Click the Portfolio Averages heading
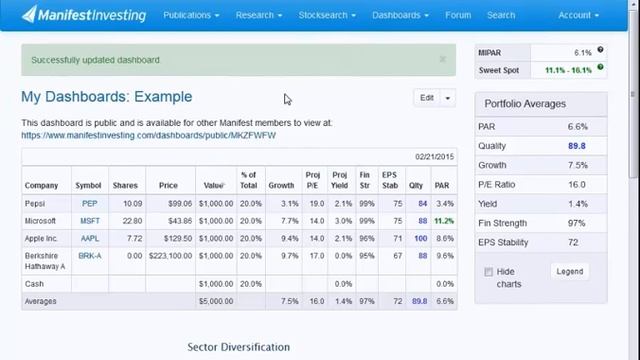Screen dimensions: 640x360 click(x=525, y=104)
